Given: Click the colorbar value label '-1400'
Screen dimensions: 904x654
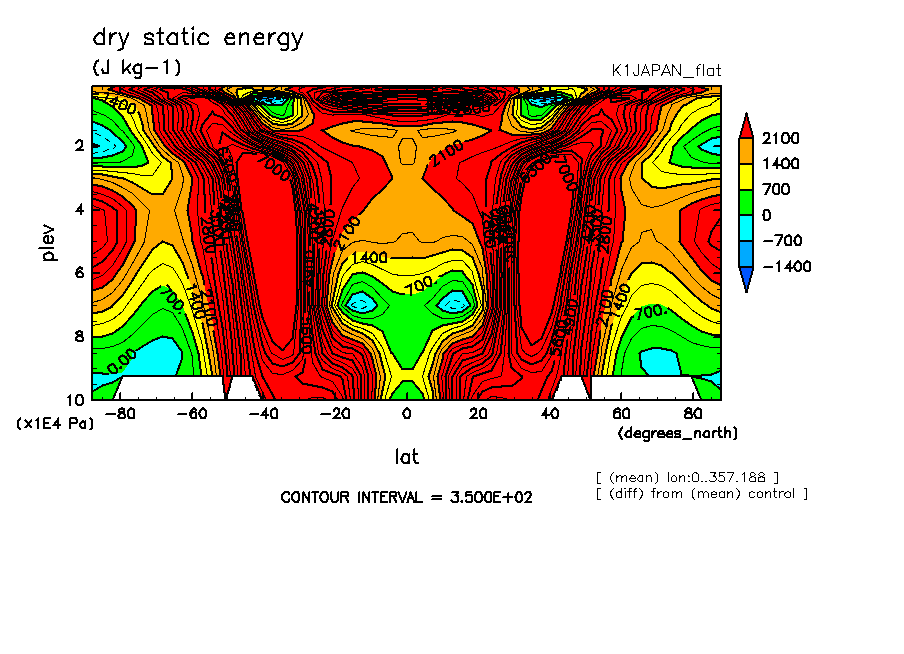Looking at the screenshot, I should pos(787,266).
